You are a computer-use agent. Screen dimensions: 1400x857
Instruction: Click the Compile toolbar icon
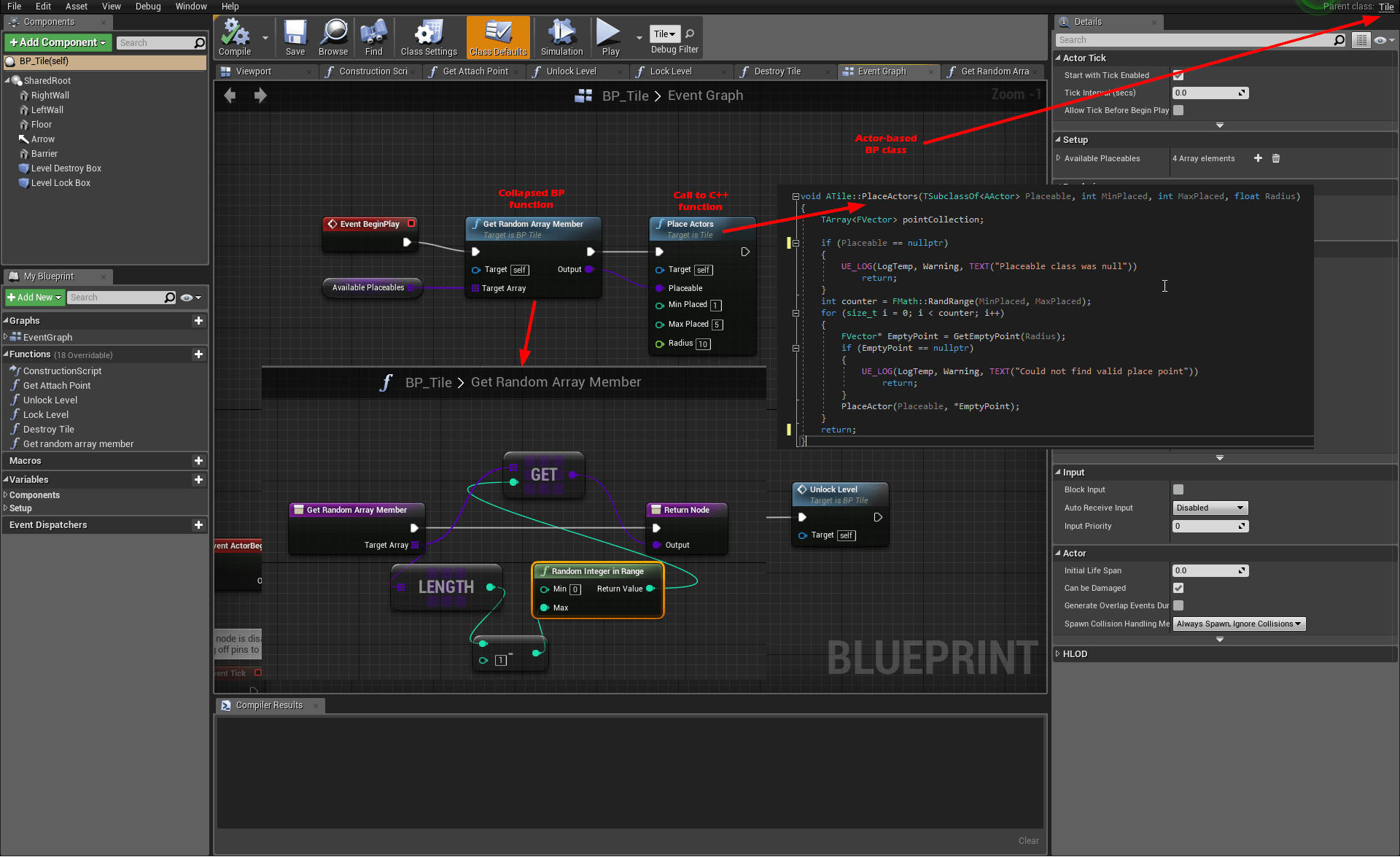[x=235, y=36]
